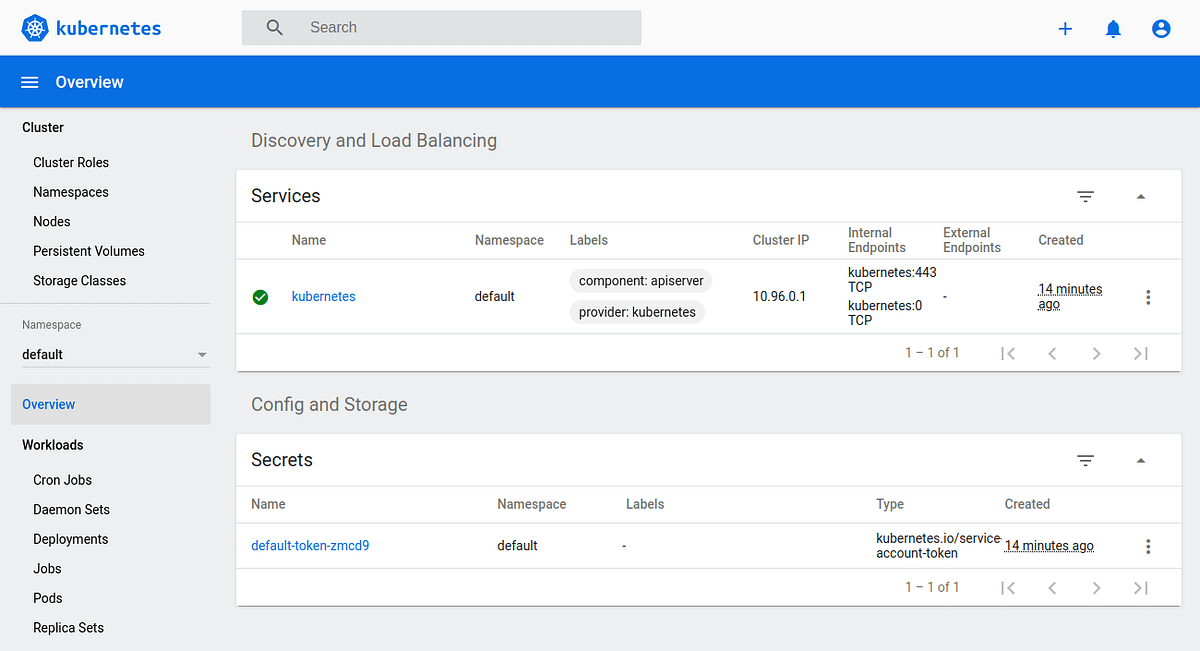Viewport: 1200px width, 651px height.
Task: Open the user profile icon
Action: [1161, 28]
